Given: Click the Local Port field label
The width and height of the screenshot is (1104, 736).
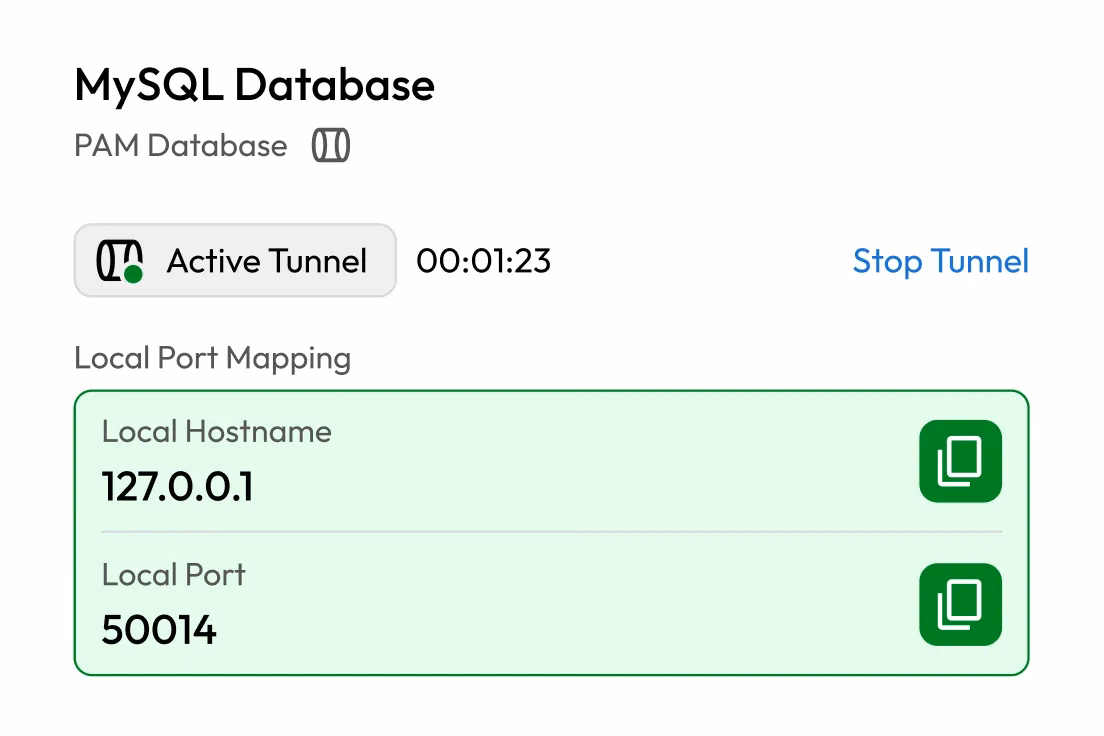Looking at the screenshot, I should click(173, 575).
